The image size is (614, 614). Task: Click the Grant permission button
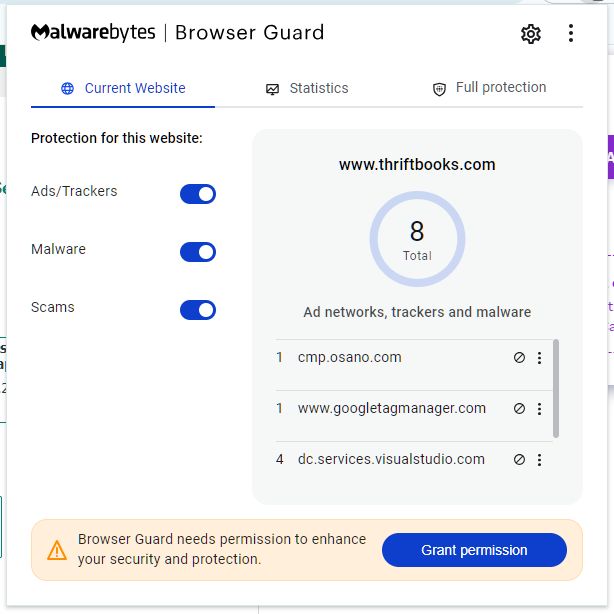474,550
